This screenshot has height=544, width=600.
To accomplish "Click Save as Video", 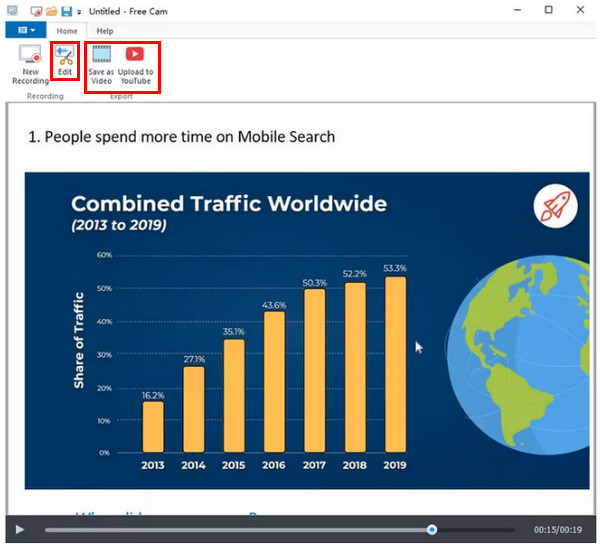I will pyautogui.click(x=101, y=65).
